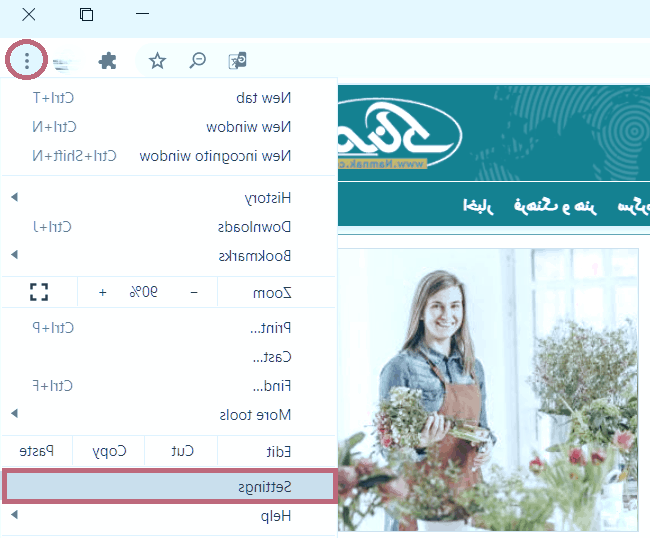Click the middle Persian navigation link
Image resolution: width=650 pixels, height=538 pixels.
(555, 206)
